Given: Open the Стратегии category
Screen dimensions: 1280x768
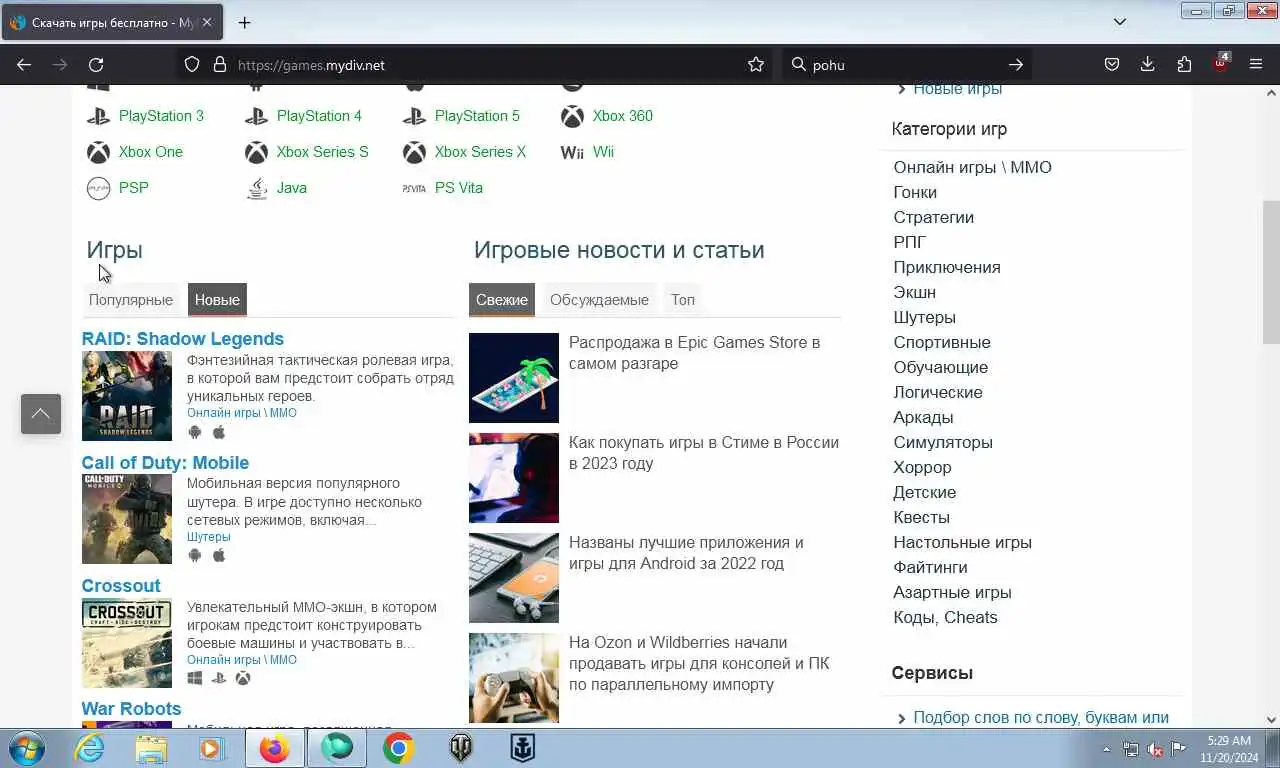Looking at the screenshot, I should point(933,217).
